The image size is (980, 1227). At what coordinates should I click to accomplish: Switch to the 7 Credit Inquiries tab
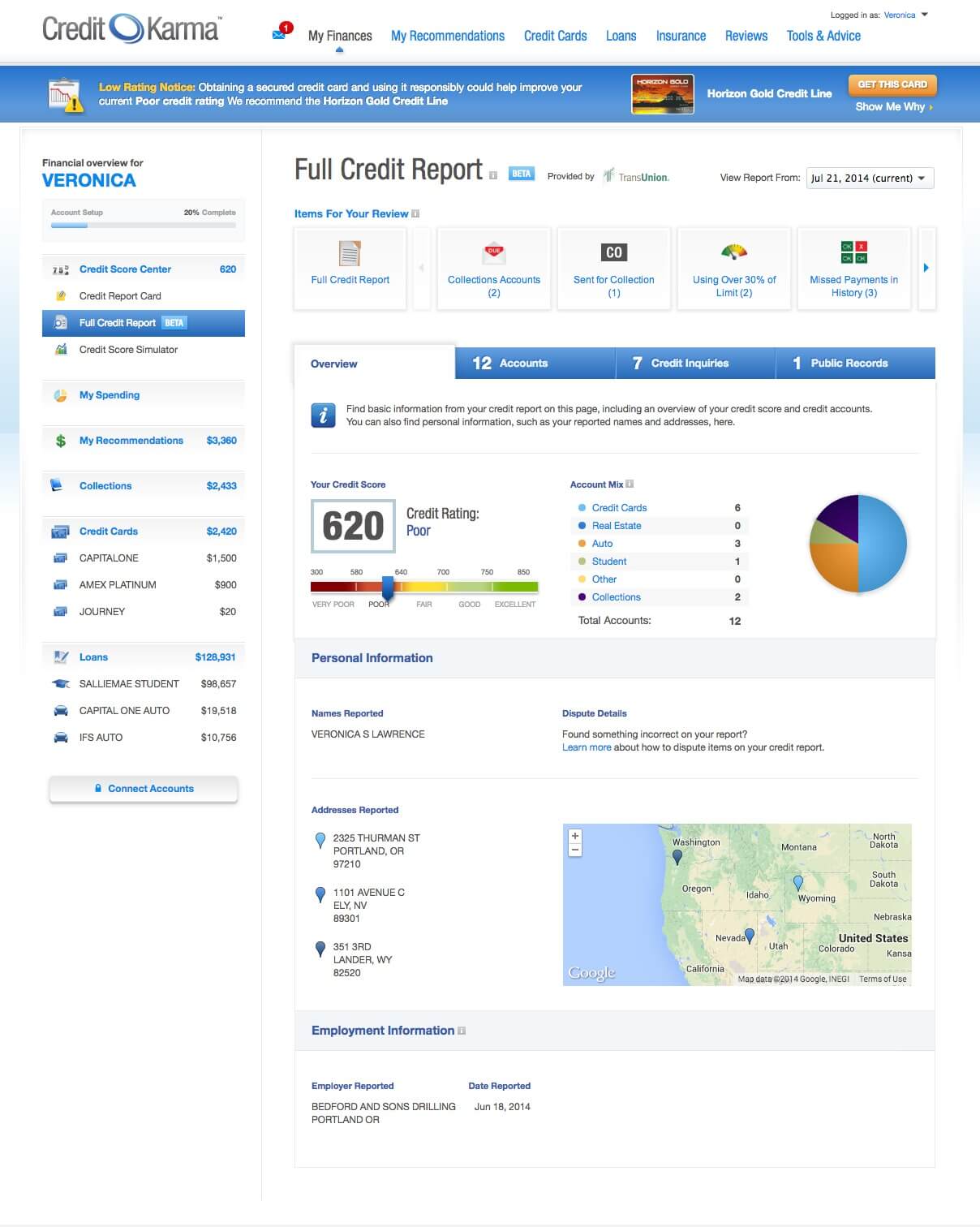(x=695, y=364)
